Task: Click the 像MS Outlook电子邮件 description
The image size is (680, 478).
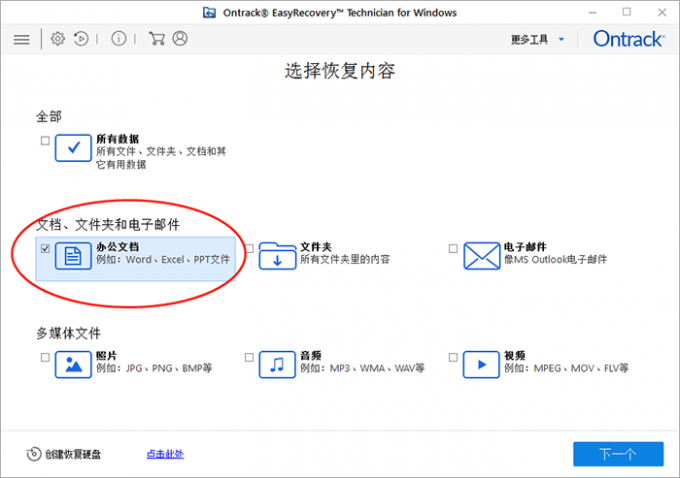Action: (x=556, y=259)
